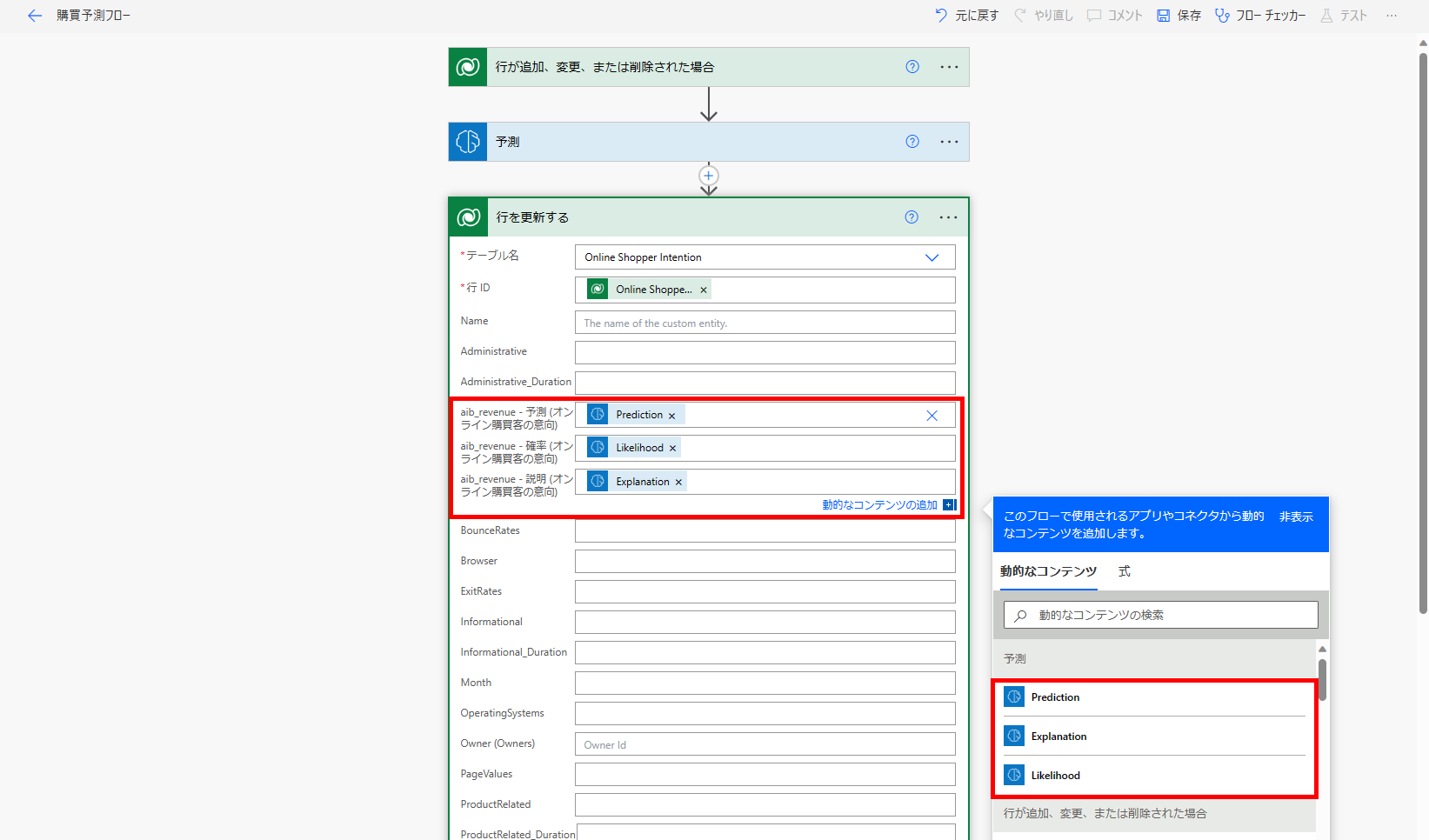The width and height of the screenshot is (1429, 840).
Task: Clear the aib_revenue 予測 field with X
Action: coord(932,416)
